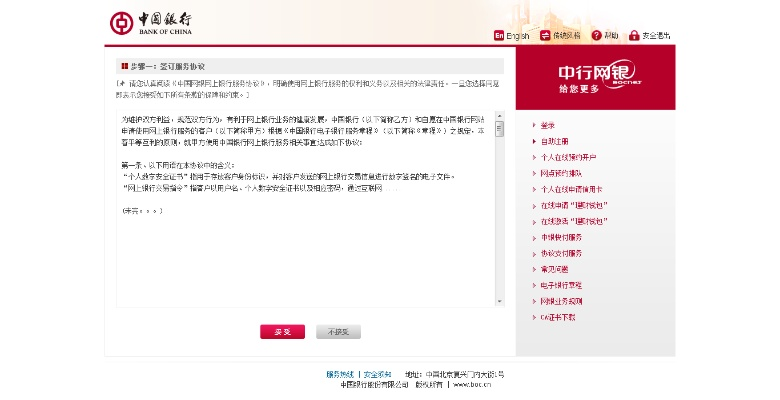The image size is (780, 400).
Task: Select 个人在线申请信用卡 in the sidebar
Action: click(x=572, y=189)
